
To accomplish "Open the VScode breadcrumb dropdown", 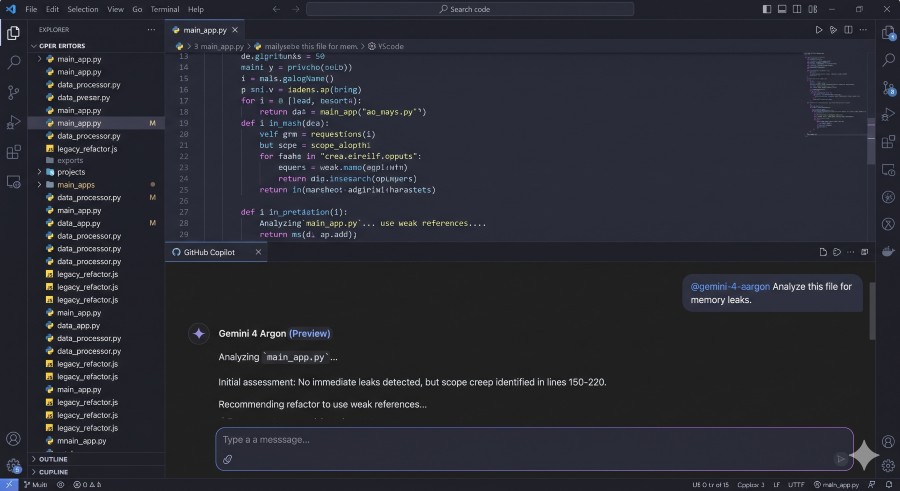I will 386,47.
